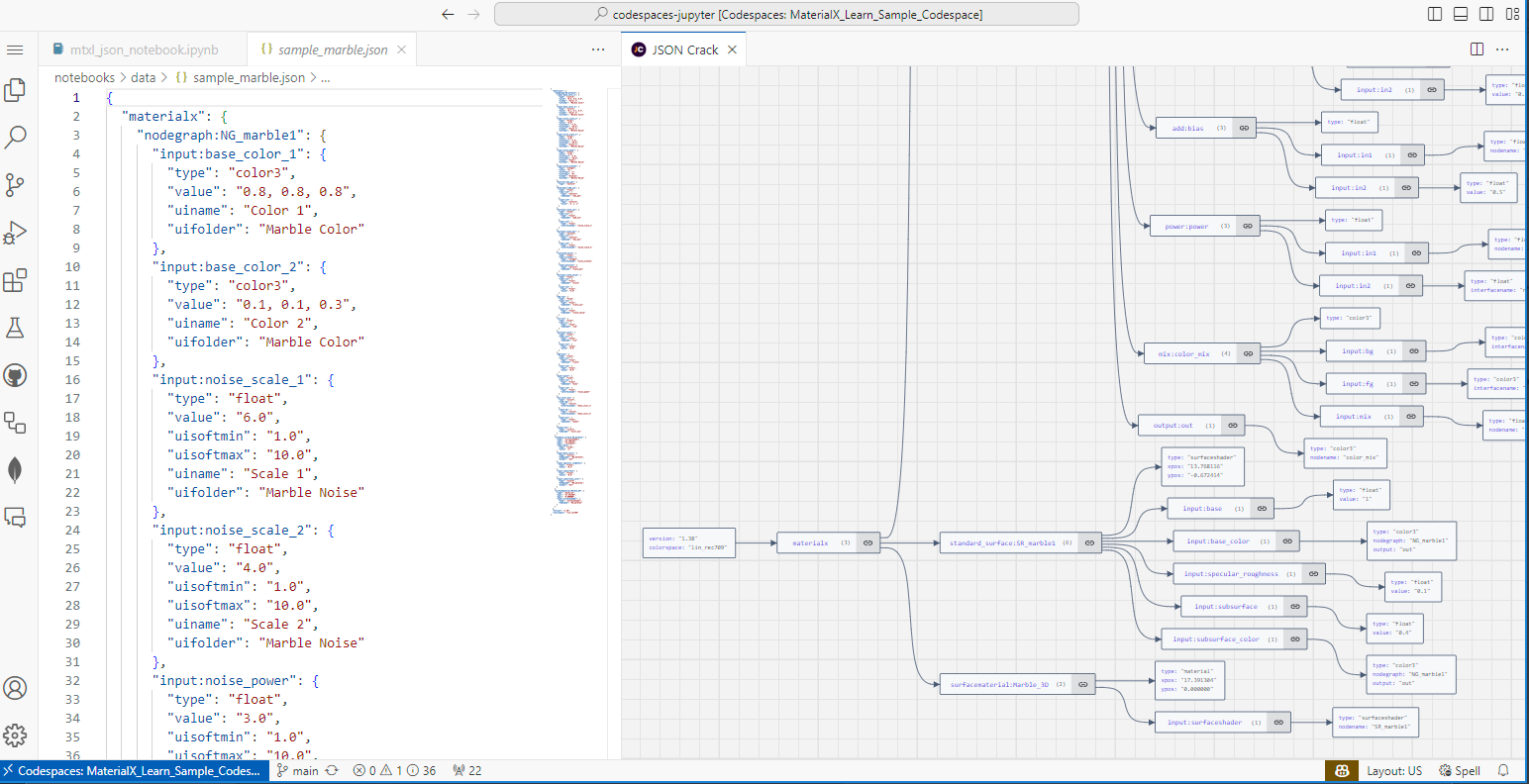Viewport: 1529px width, 784px height.
Task: Open the Search view in the sidebar
Action: tap(15, 137)
